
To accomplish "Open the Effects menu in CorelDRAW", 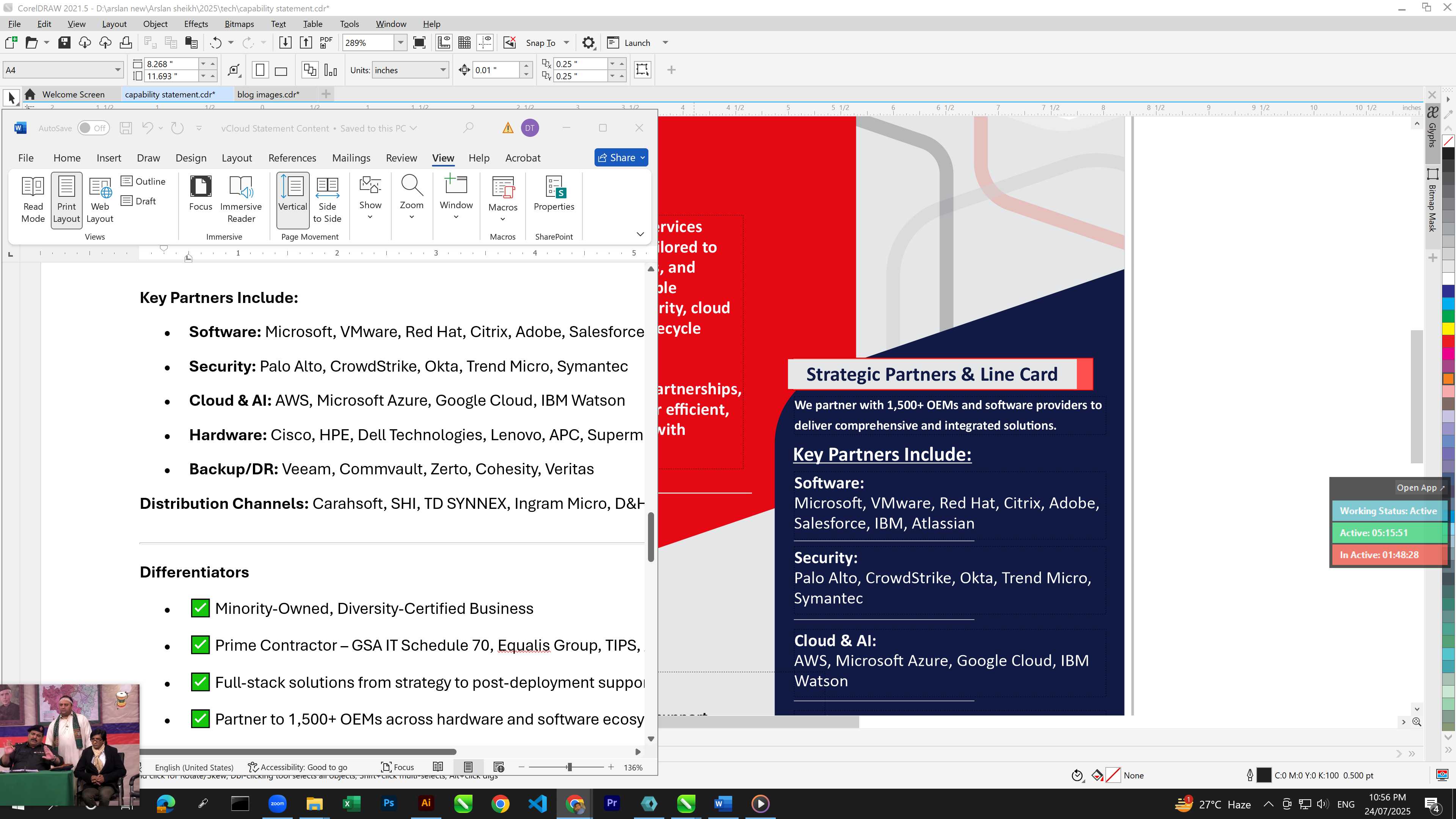I will (x=196, y=24).
